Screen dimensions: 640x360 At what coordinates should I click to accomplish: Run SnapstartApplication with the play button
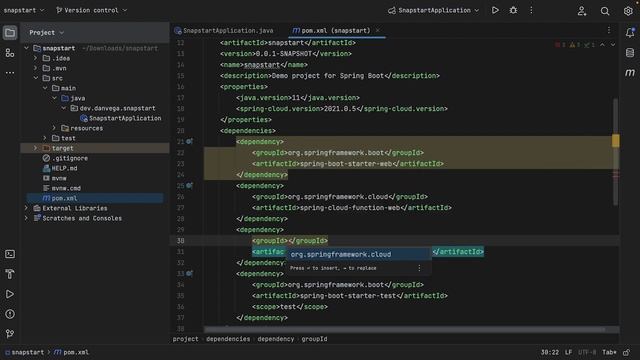pos(495,10)
